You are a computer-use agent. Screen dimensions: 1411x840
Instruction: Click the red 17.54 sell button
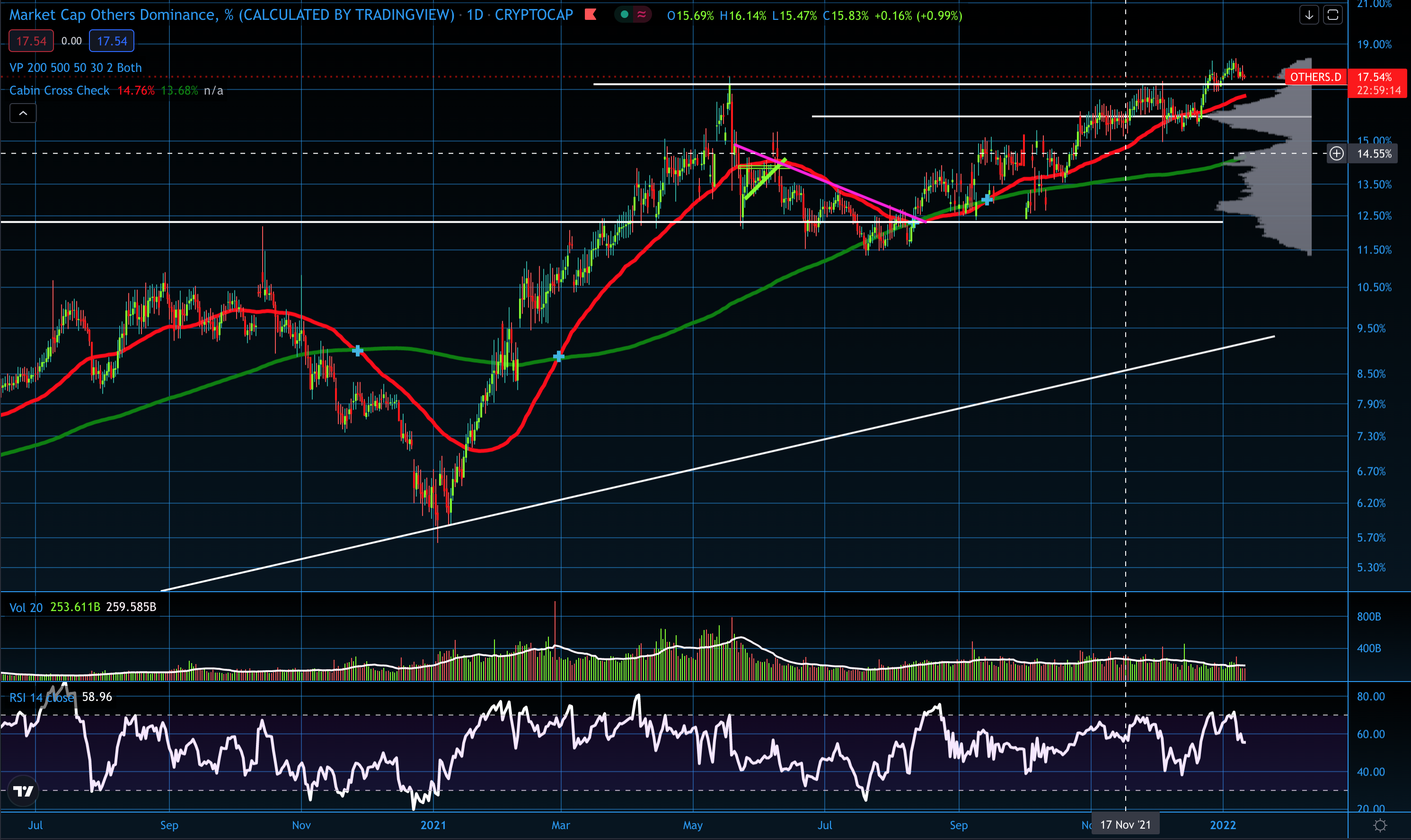pyautogui.click(x=31, y=41)
